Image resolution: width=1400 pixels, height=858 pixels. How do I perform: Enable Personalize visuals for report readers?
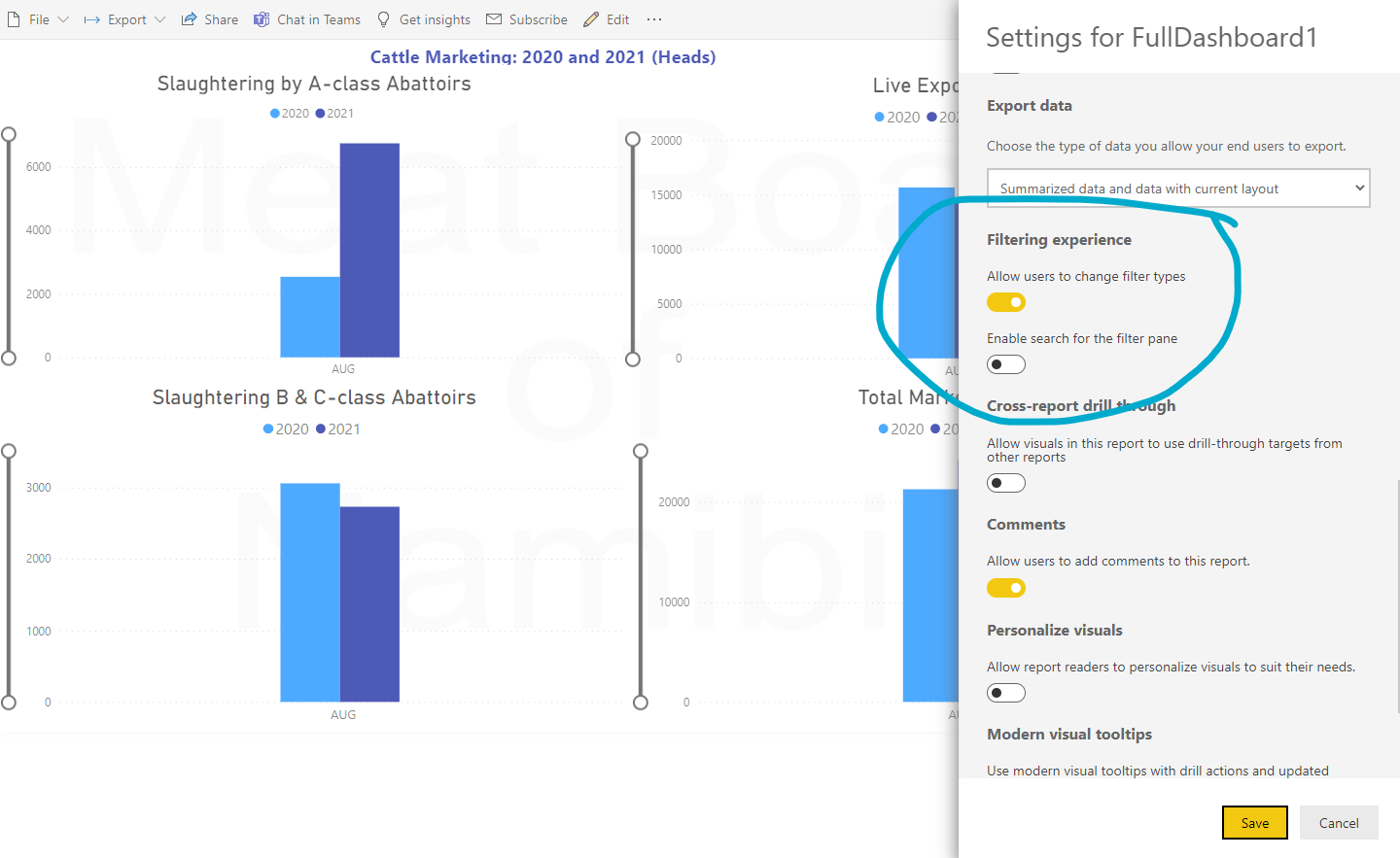pyautogui.click(x=1006, y=693)
